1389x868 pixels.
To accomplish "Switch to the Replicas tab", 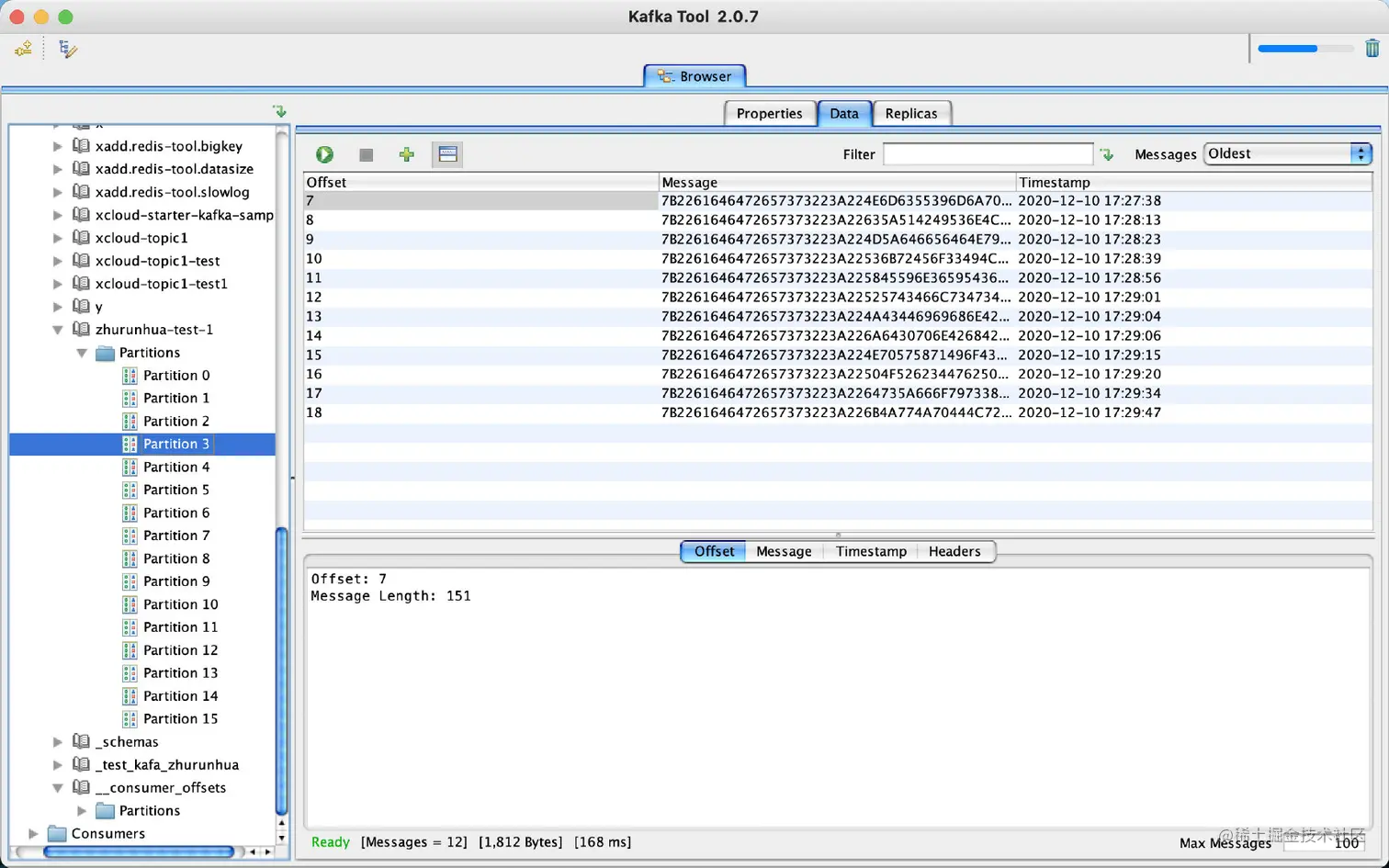I will [x=911, y=113].
